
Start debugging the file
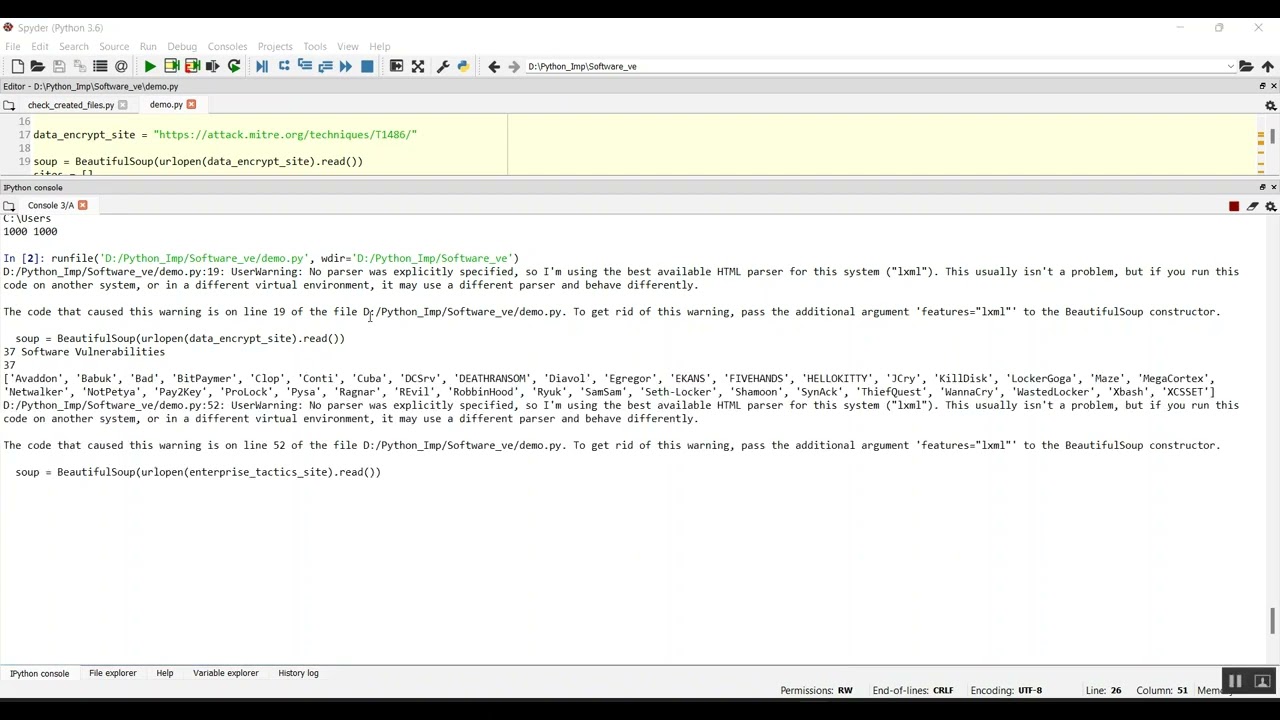[262, 66]
